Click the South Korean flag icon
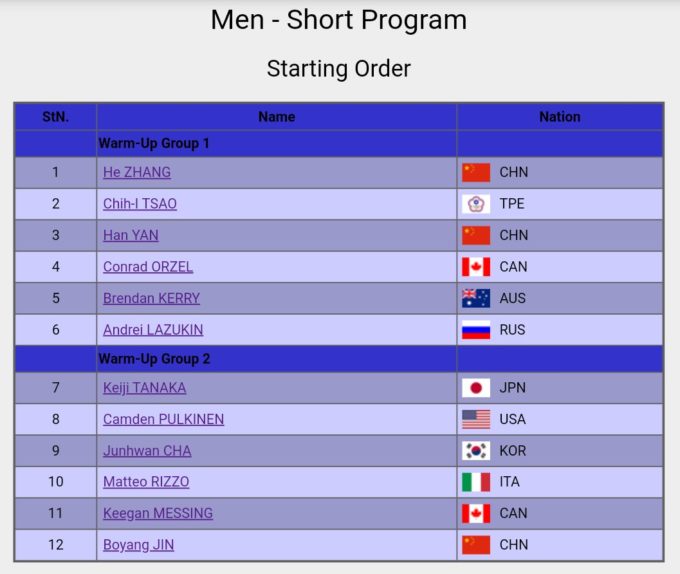 476,451
